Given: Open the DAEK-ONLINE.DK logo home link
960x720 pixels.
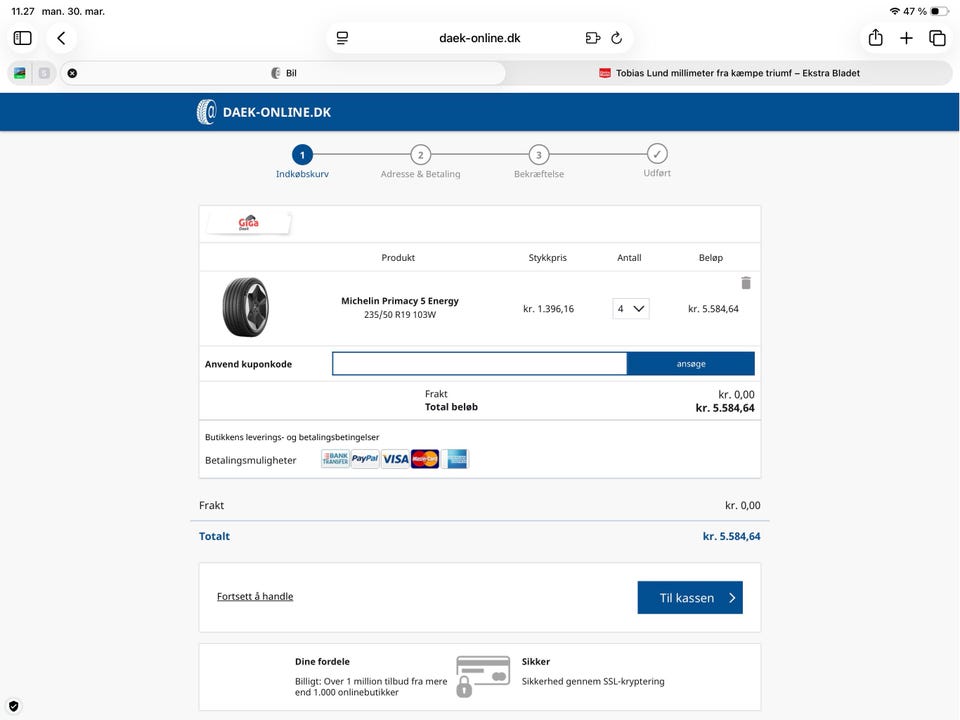Looking at the screenshot, I should pos(264,112).
